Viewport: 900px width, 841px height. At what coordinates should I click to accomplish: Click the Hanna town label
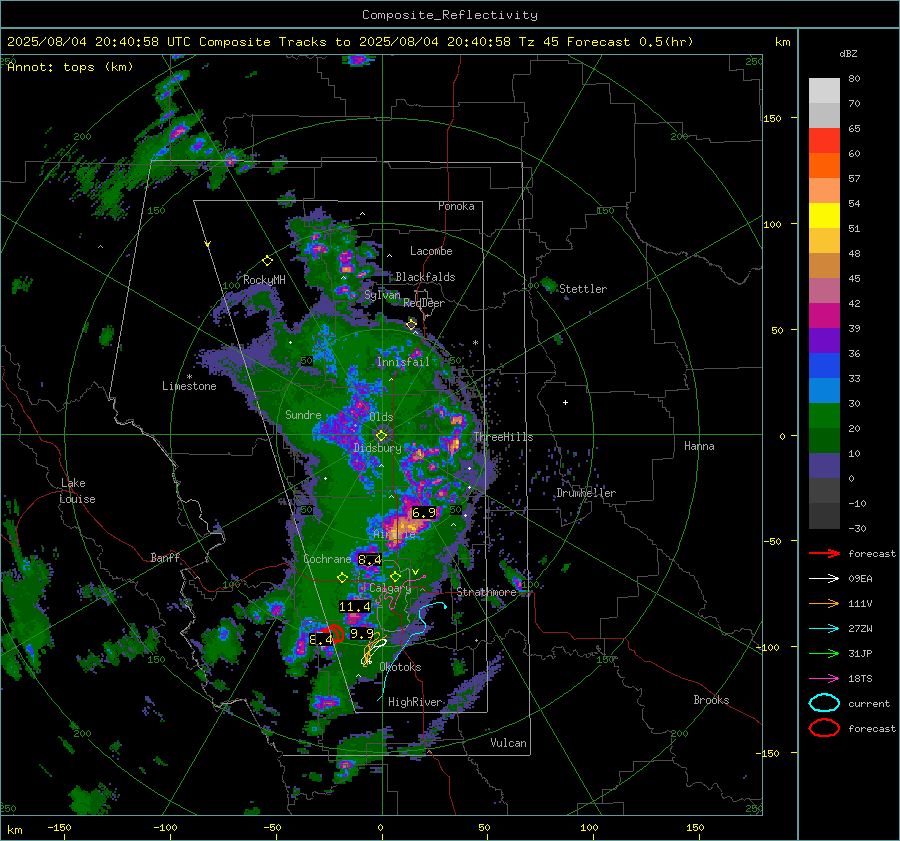[x=699, y=446]
